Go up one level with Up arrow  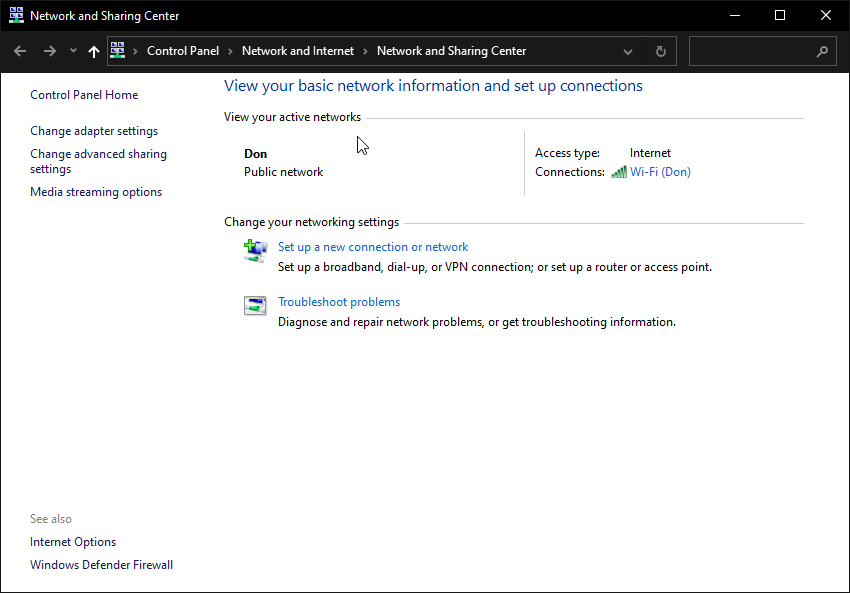[94, 51]
